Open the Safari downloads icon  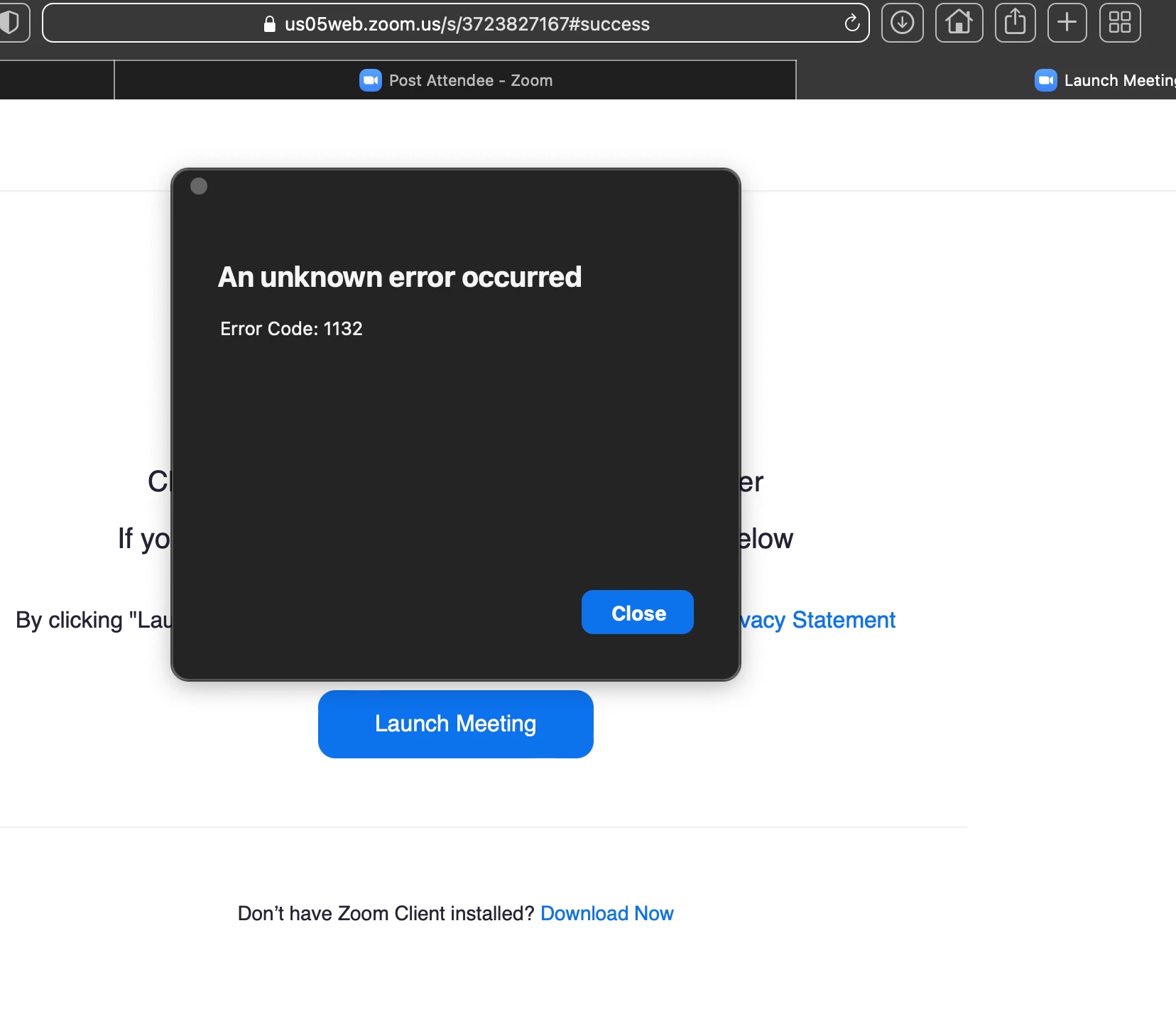pyautogui.click(x=903, y=23)
